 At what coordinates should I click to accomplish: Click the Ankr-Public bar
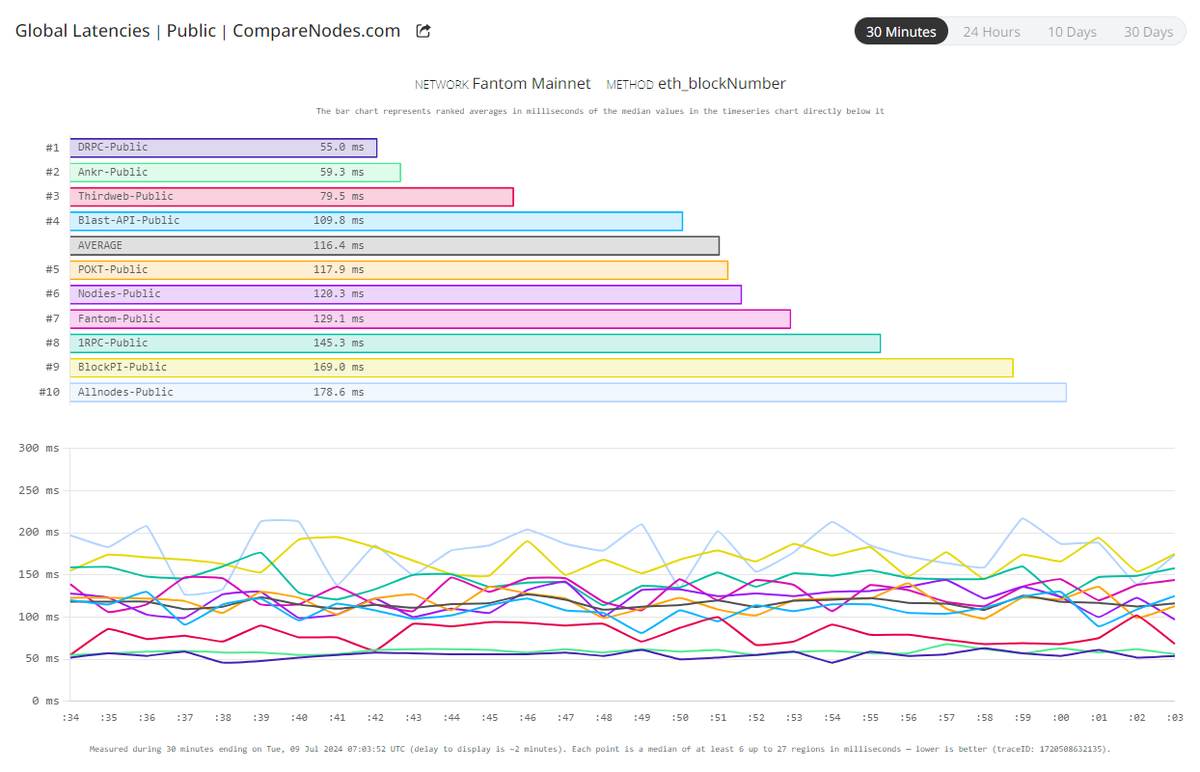235,172
